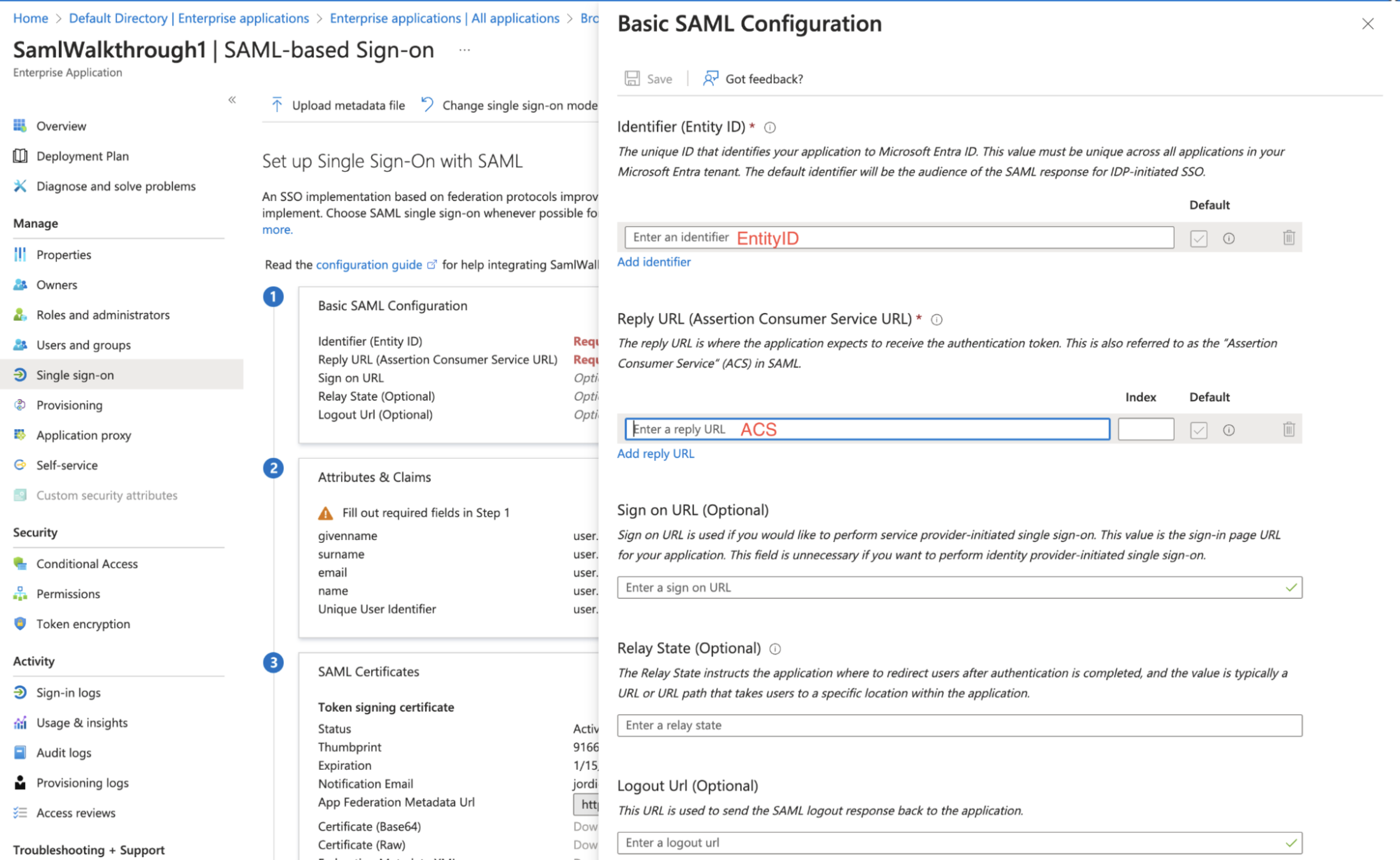Click the Enter a sign on URL field
The image size is (1400, 860).
tap(959, 588)
